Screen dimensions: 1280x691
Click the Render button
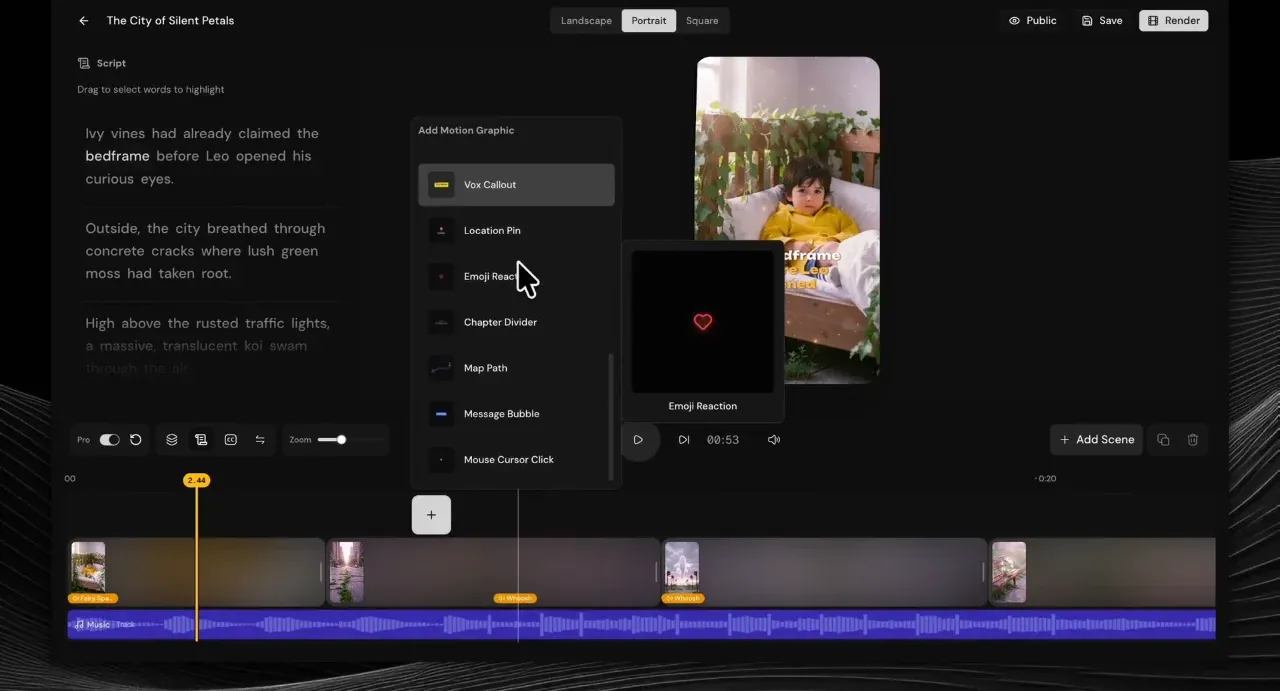pos(1174,20)
